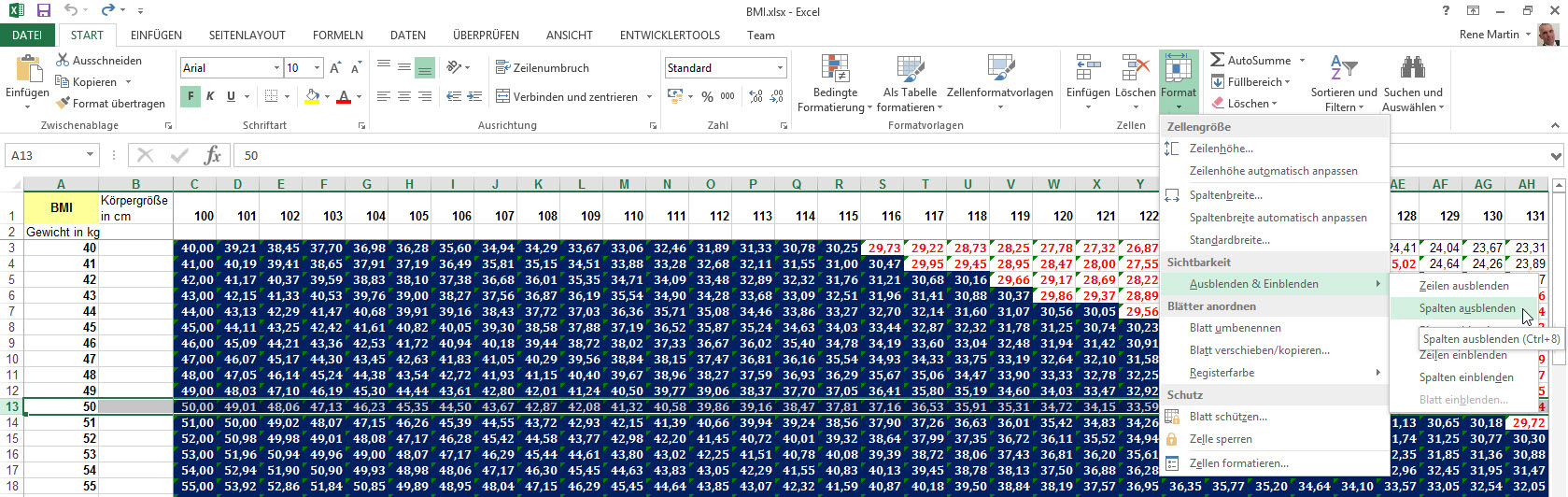
Task: Open the Name Box dropdown arrow
Action: click(90, 155)
